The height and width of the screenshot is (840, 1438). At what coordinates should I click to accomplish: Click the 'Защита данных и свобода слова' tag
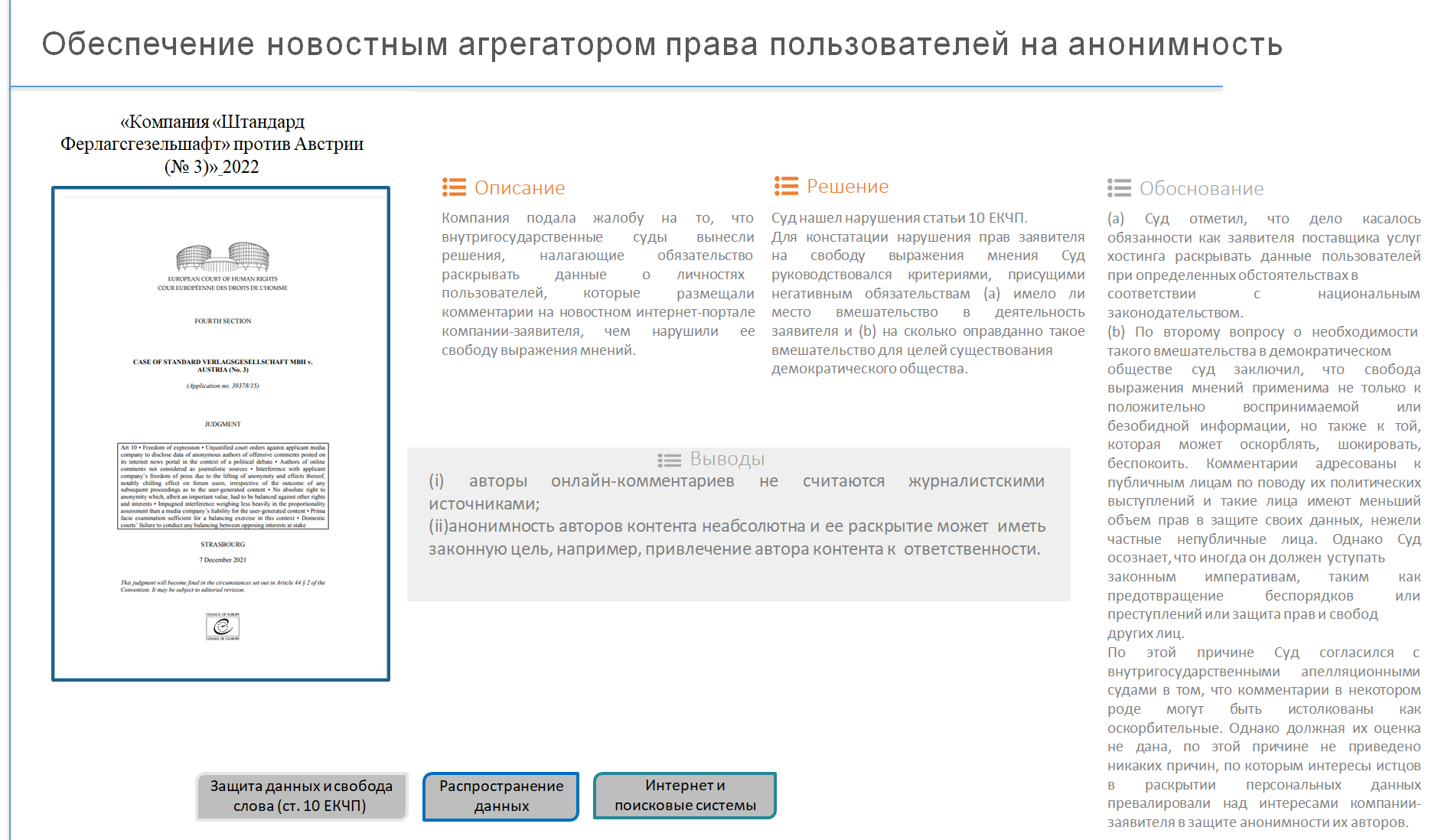click(301, 796)
